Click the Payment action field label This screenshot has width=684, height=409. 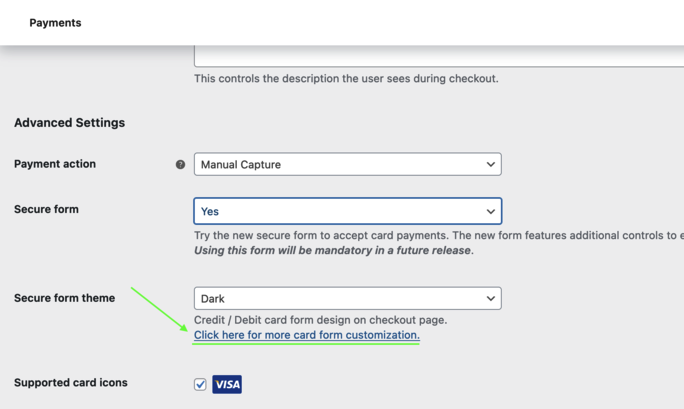pyautogui.click(x=55, y=164)
